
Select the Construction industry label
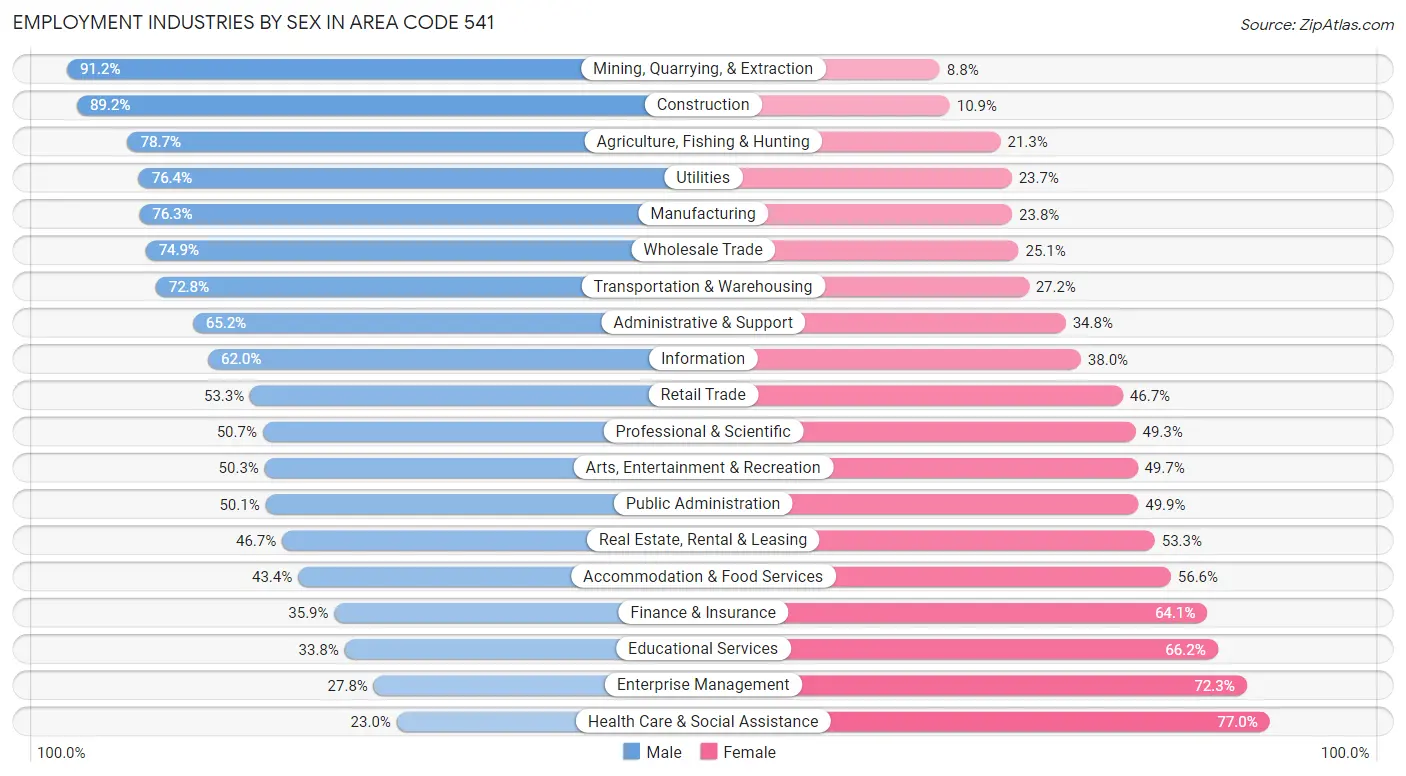[x=703, y=105]
